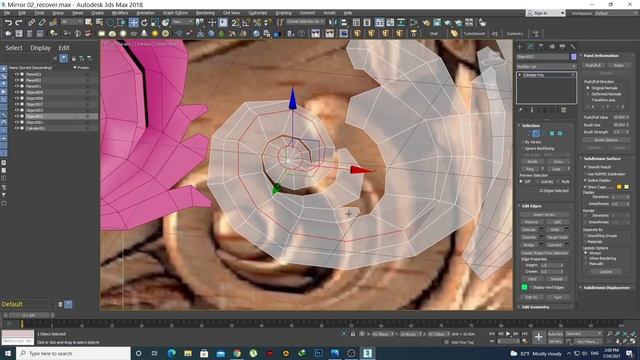Open the Display tab in command panel

click(562, 47)
